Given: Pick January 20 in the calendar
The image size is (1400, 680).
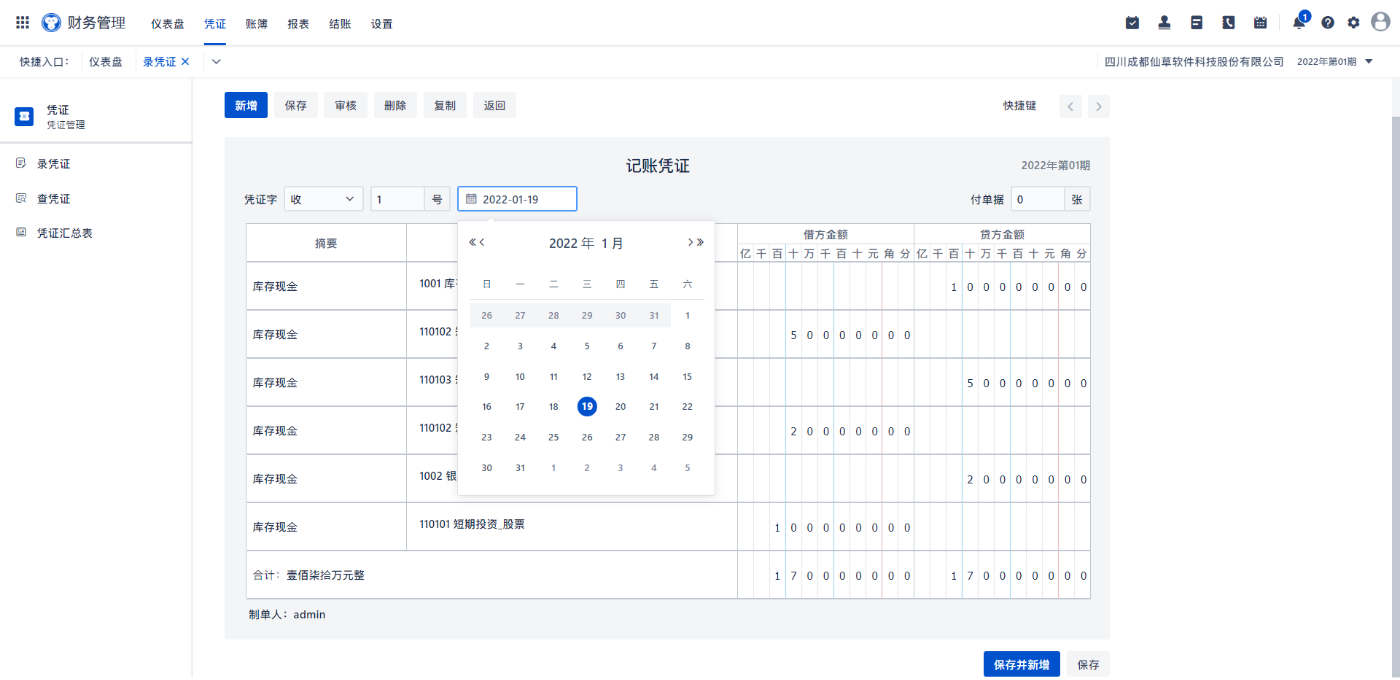Looking at the screenshot, I should [x=620, y=406].
